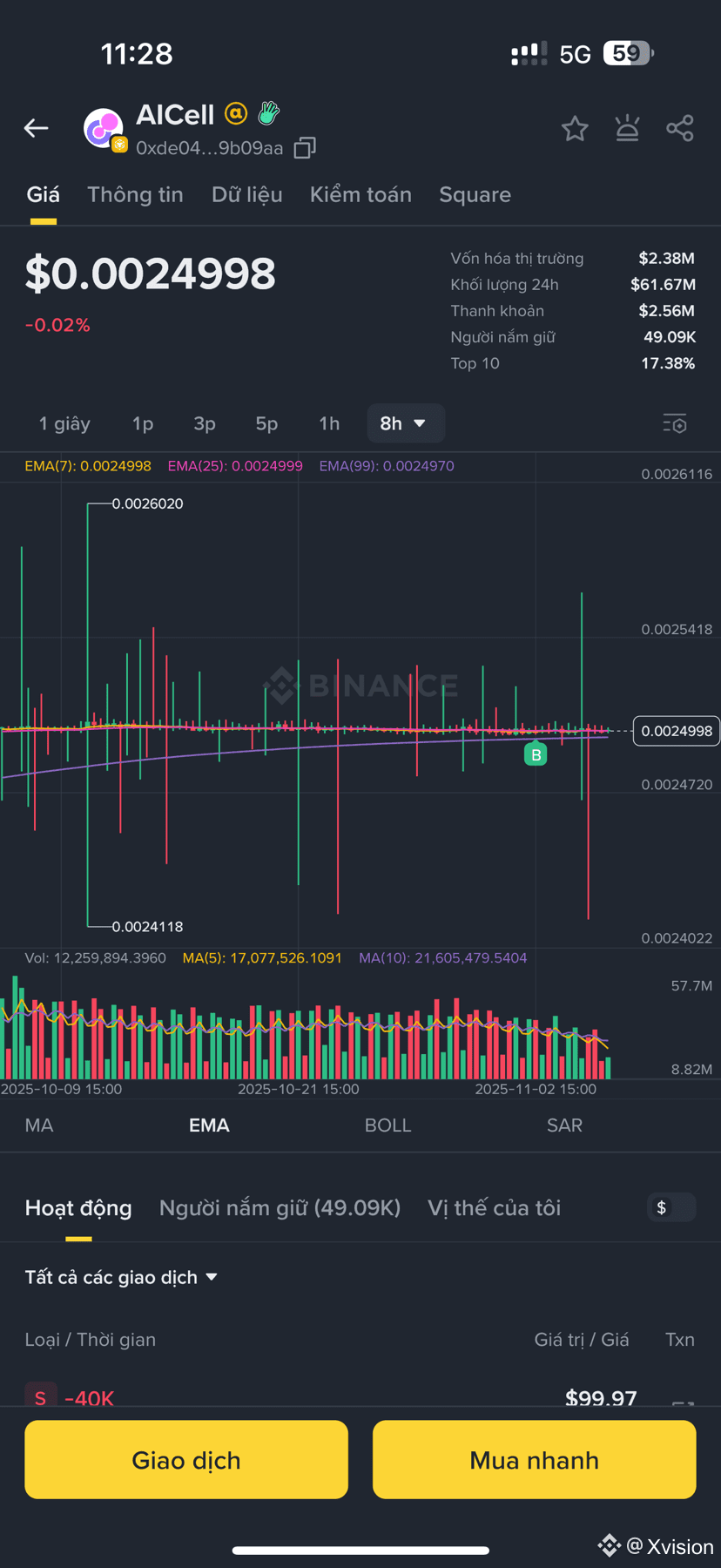
Task: Tap the green B buy marker
Action: 536,754
